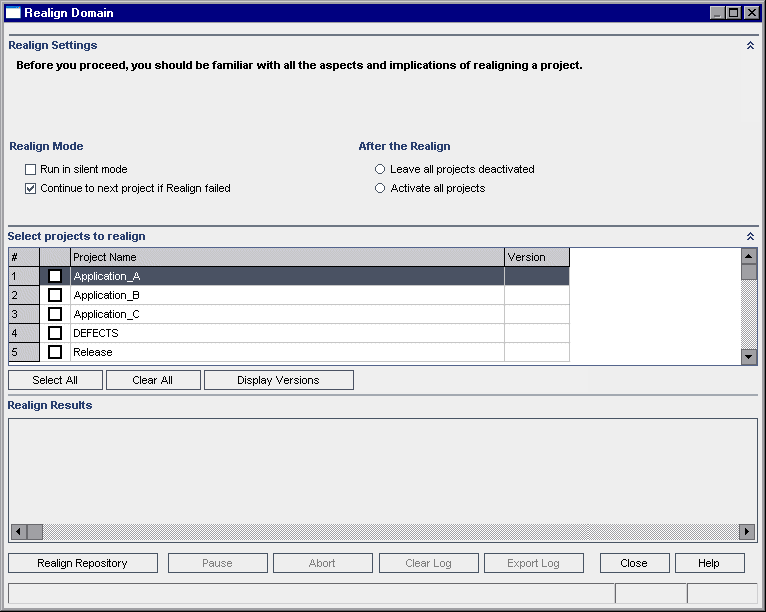Click the # column header
766x612 pixels.
(23, 257)
